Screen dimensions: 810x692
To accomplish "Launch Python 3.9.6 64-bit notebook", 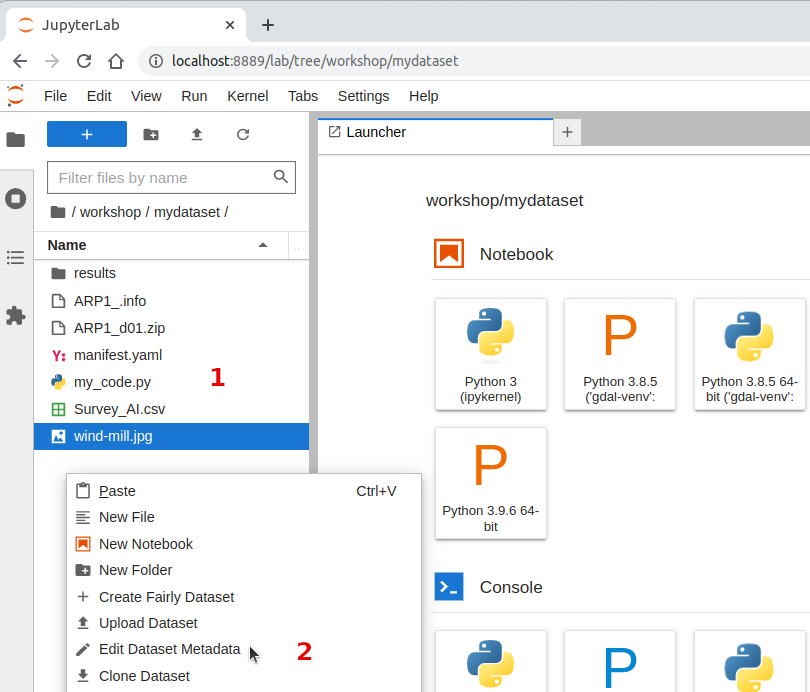I will (x=491, y=483).
